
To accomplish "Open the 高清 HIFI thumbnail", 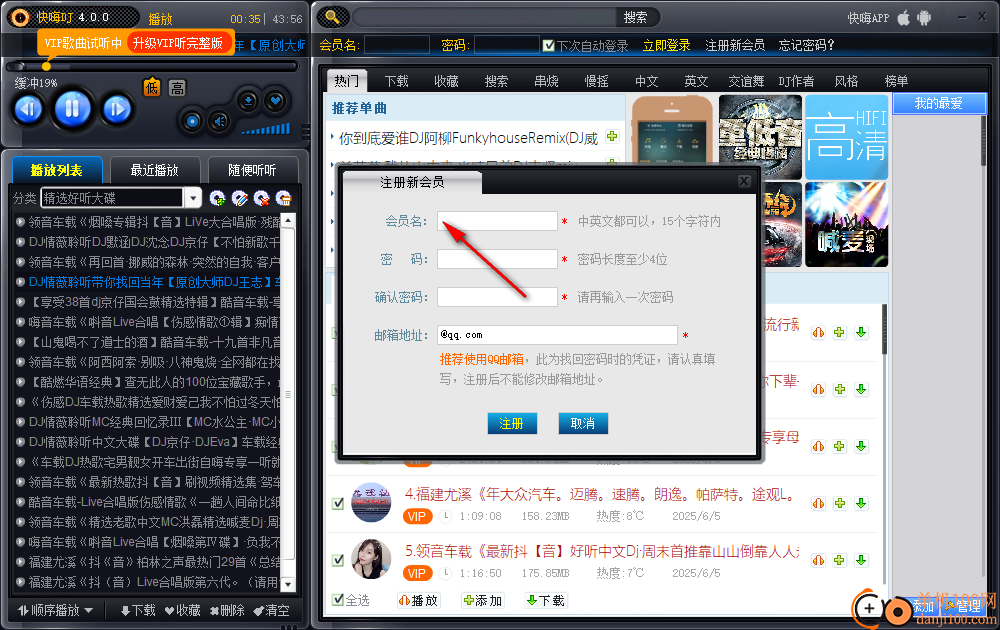I will click(846, 137).
